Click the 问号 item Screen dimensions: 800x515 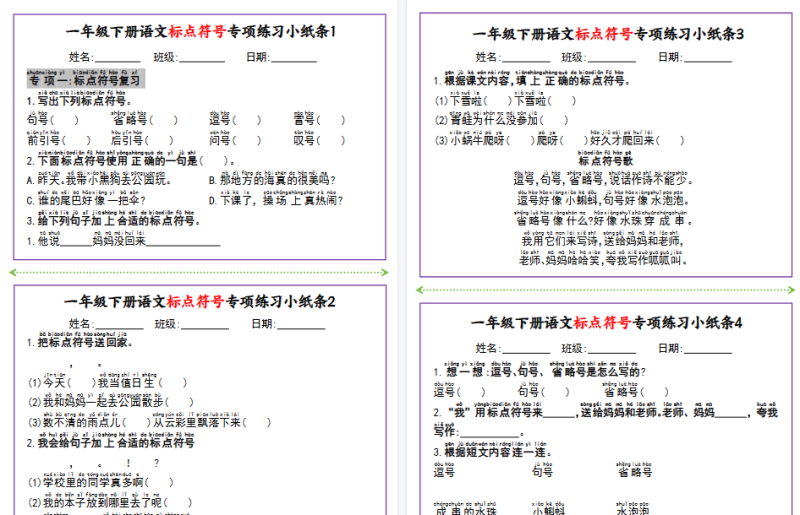click(236, 139)
